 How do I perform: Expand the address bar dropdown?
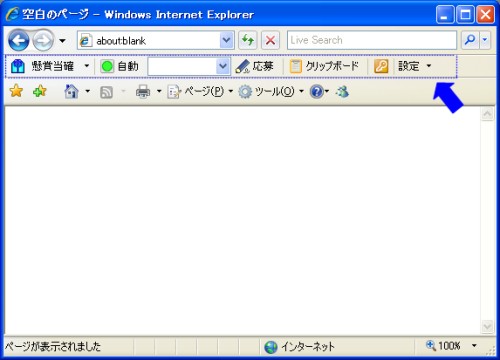coord(226,40)
